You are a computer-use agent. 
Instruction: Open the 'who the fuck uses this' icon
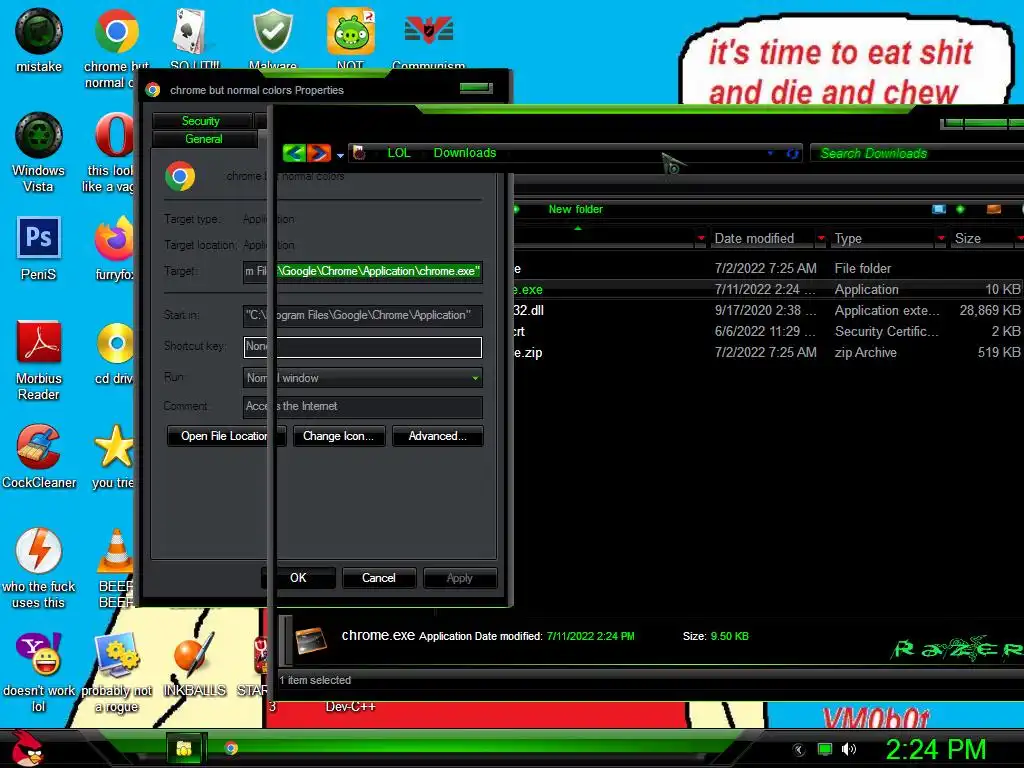pyautogui.click(x=39, y=568)
